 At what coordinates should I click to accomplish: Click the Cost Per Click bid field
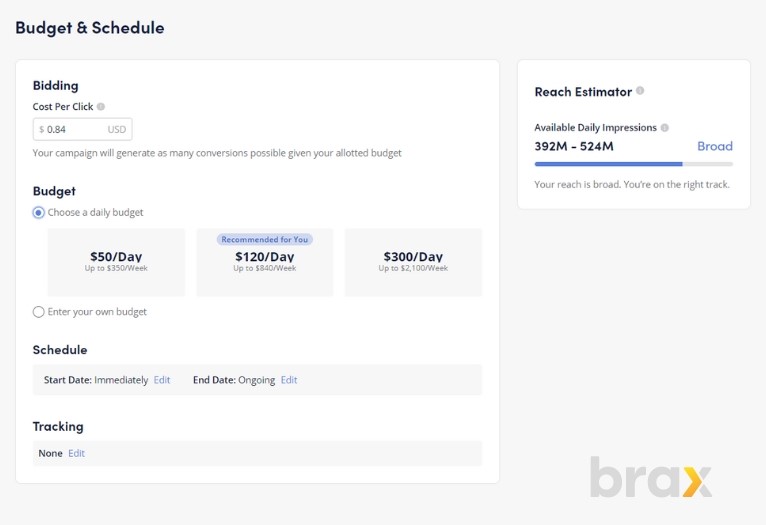click(x=83, y=129)
